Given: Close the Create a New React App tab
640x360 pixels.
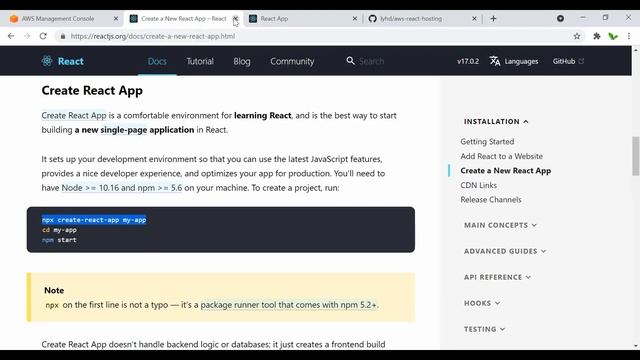Looking at the screenshot, I should [x=236, y=18].
